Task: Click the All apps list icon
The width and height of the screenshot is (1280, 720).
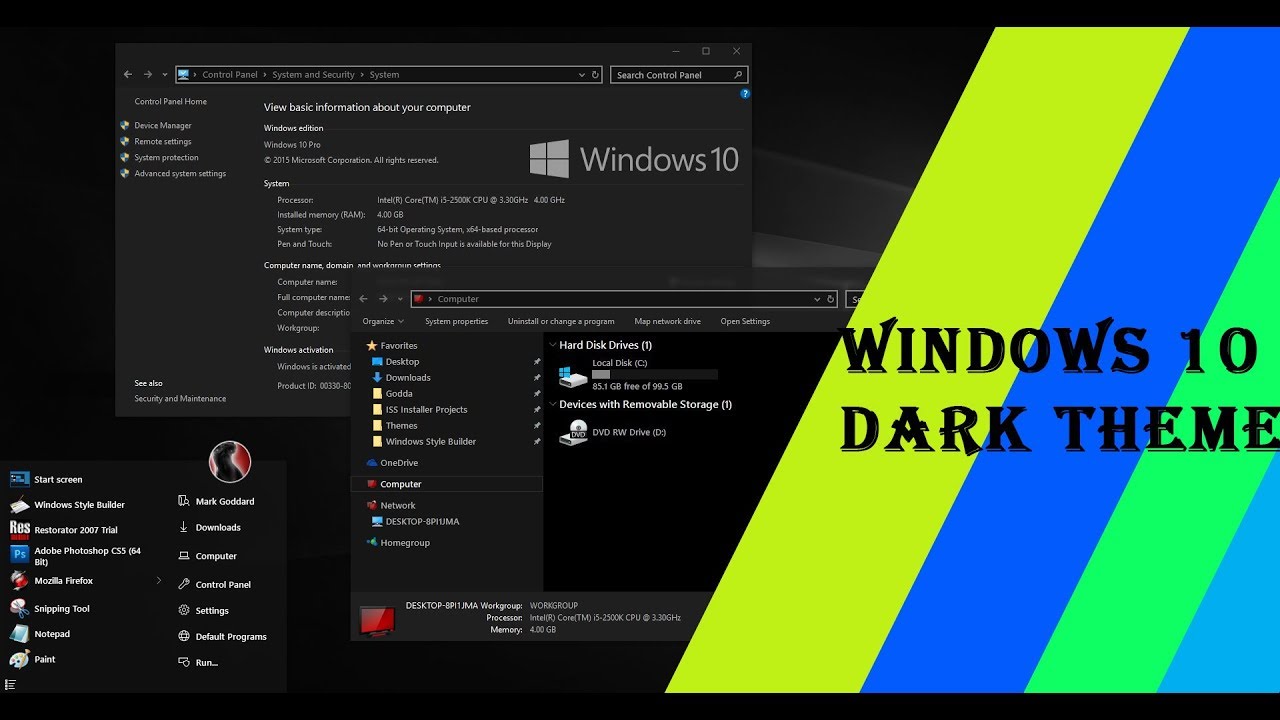Action: click(x=10, y=685)
